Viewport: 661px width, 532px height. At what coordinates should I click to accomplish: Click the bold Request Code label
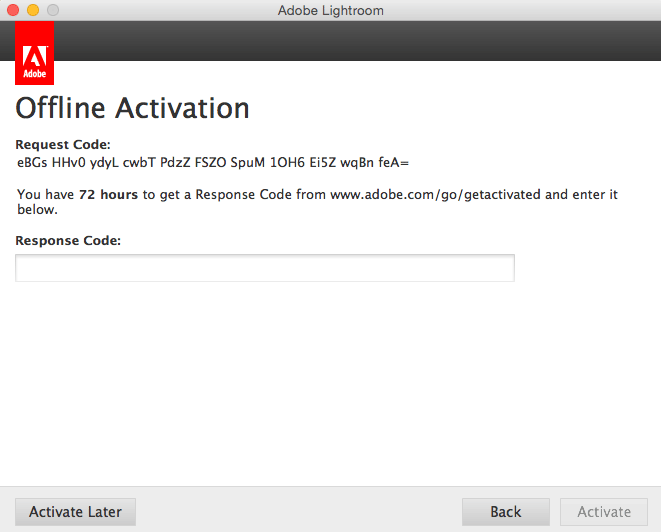point(63,145)
